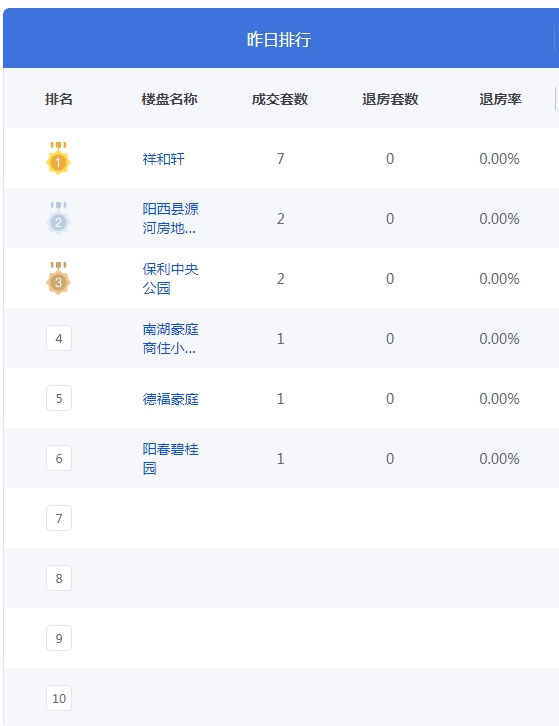Image resolution: width=559 pixels, height=726 pixels.
Task: Click 退房率 0.00% for 祥和轩
Action: point(499,159)
